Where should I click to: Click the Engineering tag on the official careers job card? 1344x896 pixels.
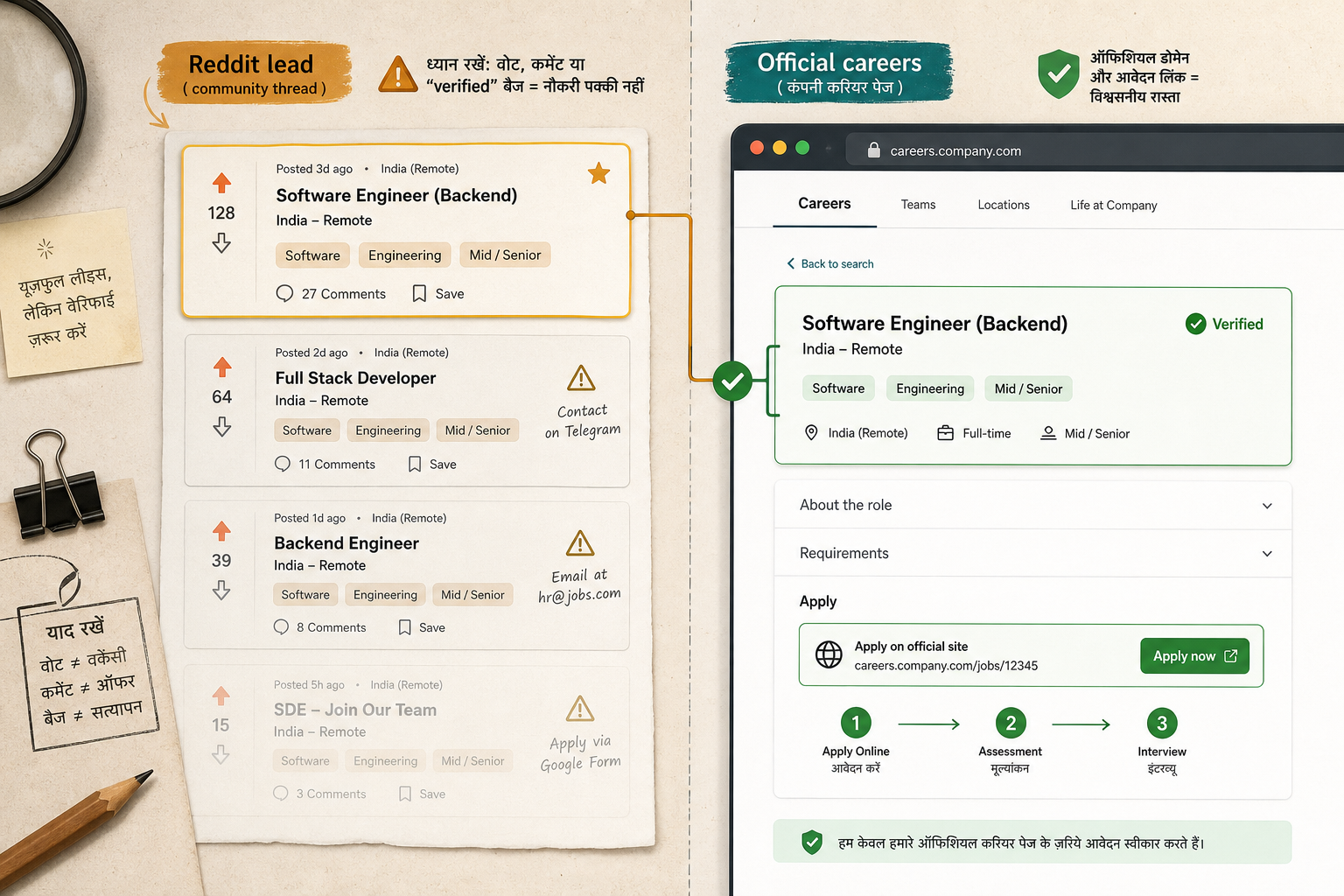(x=930, y=388)
